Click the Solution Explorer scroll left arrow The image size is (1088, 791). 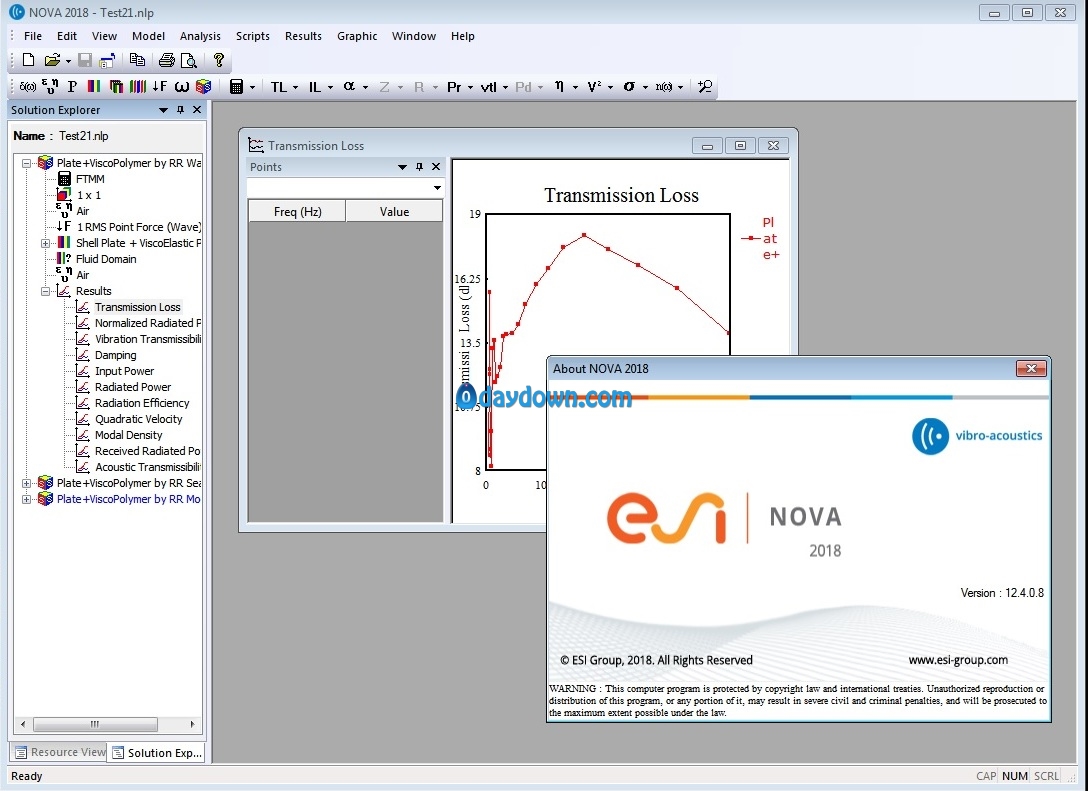pos(23,724)
